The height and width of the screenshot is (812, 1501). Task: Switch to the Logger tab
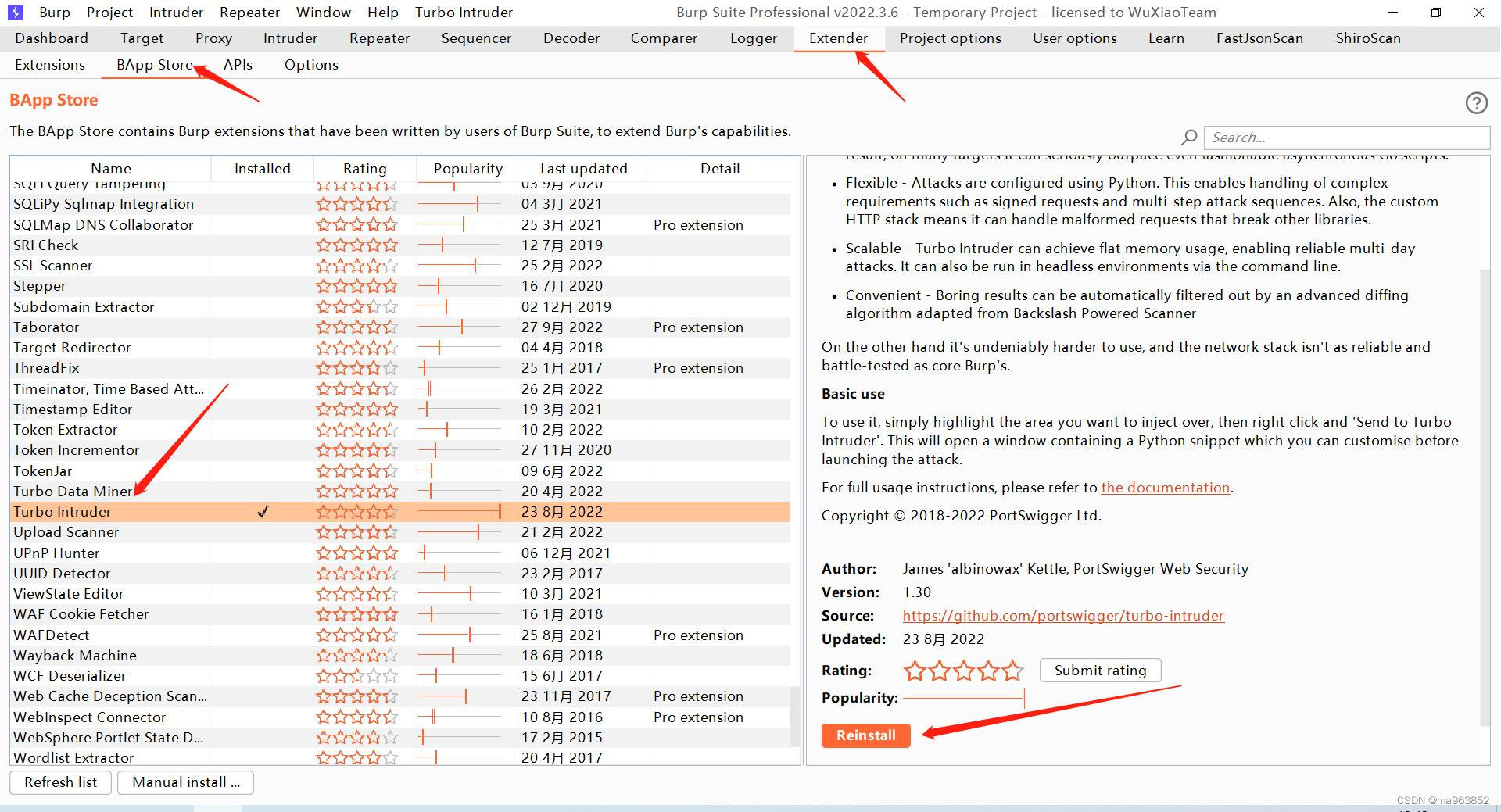[754, 38]
